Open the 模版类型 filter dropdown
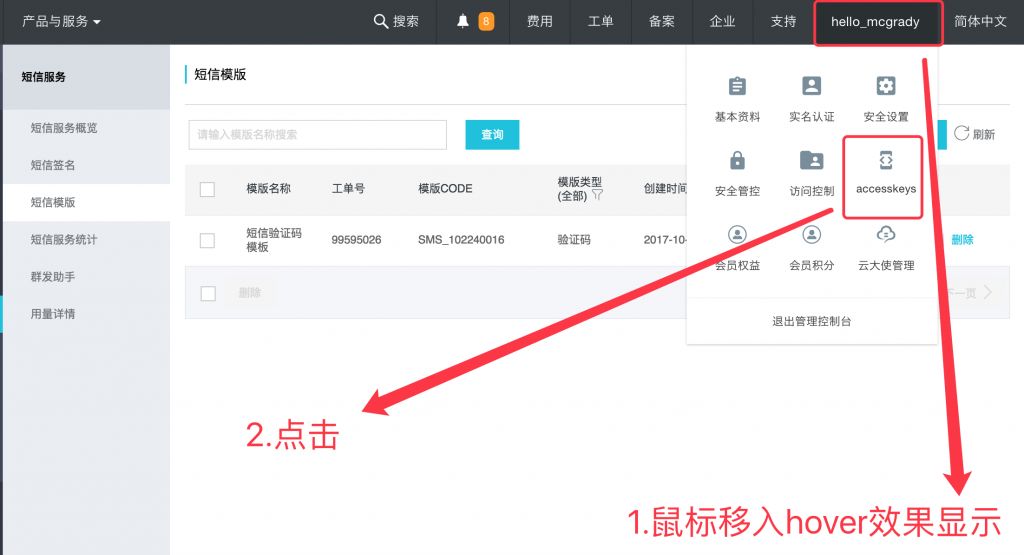 click(597, 196)
